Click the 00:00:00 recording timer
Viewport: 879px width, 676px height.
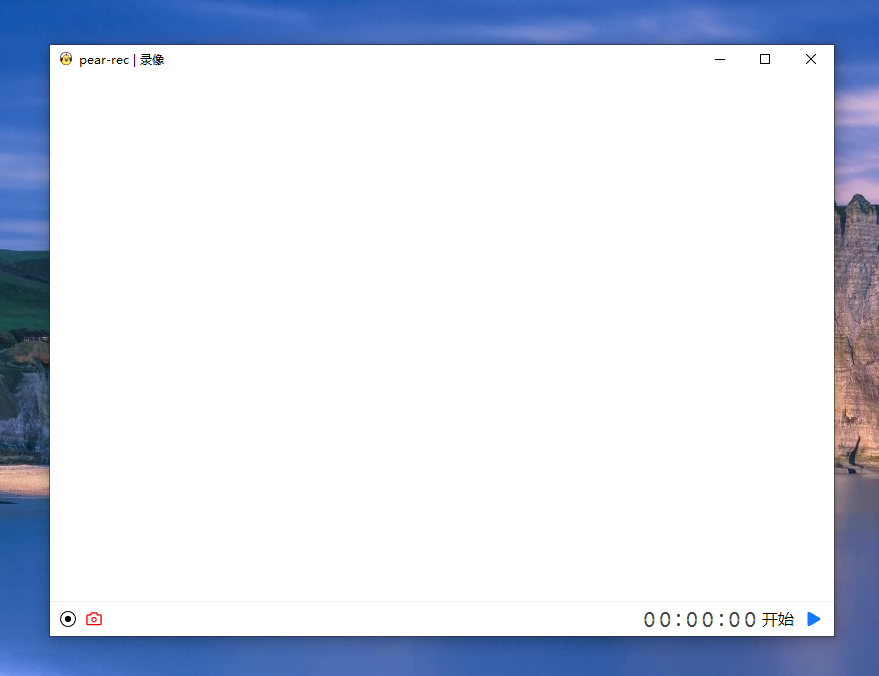(x=699, y=620)
